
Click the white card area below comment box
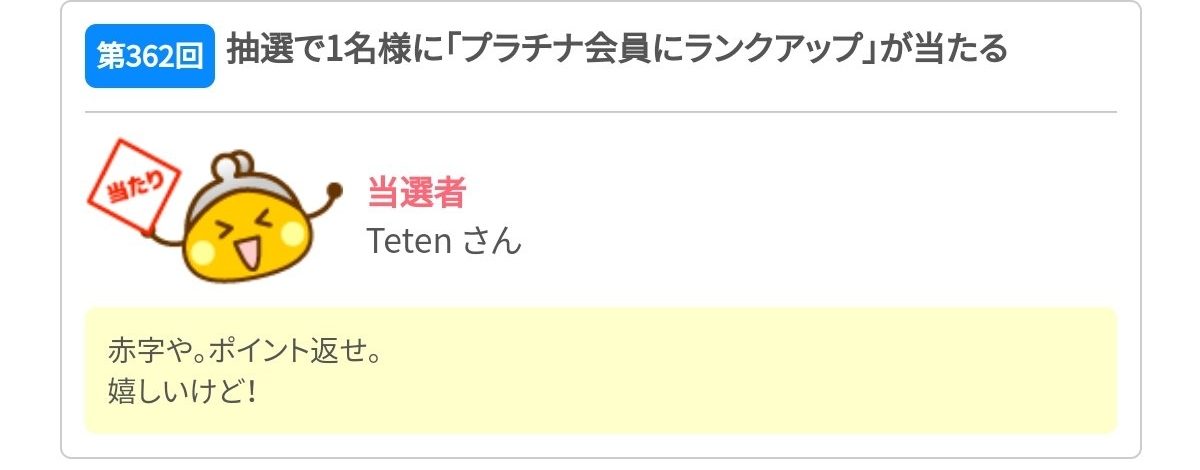click(600, 446)
